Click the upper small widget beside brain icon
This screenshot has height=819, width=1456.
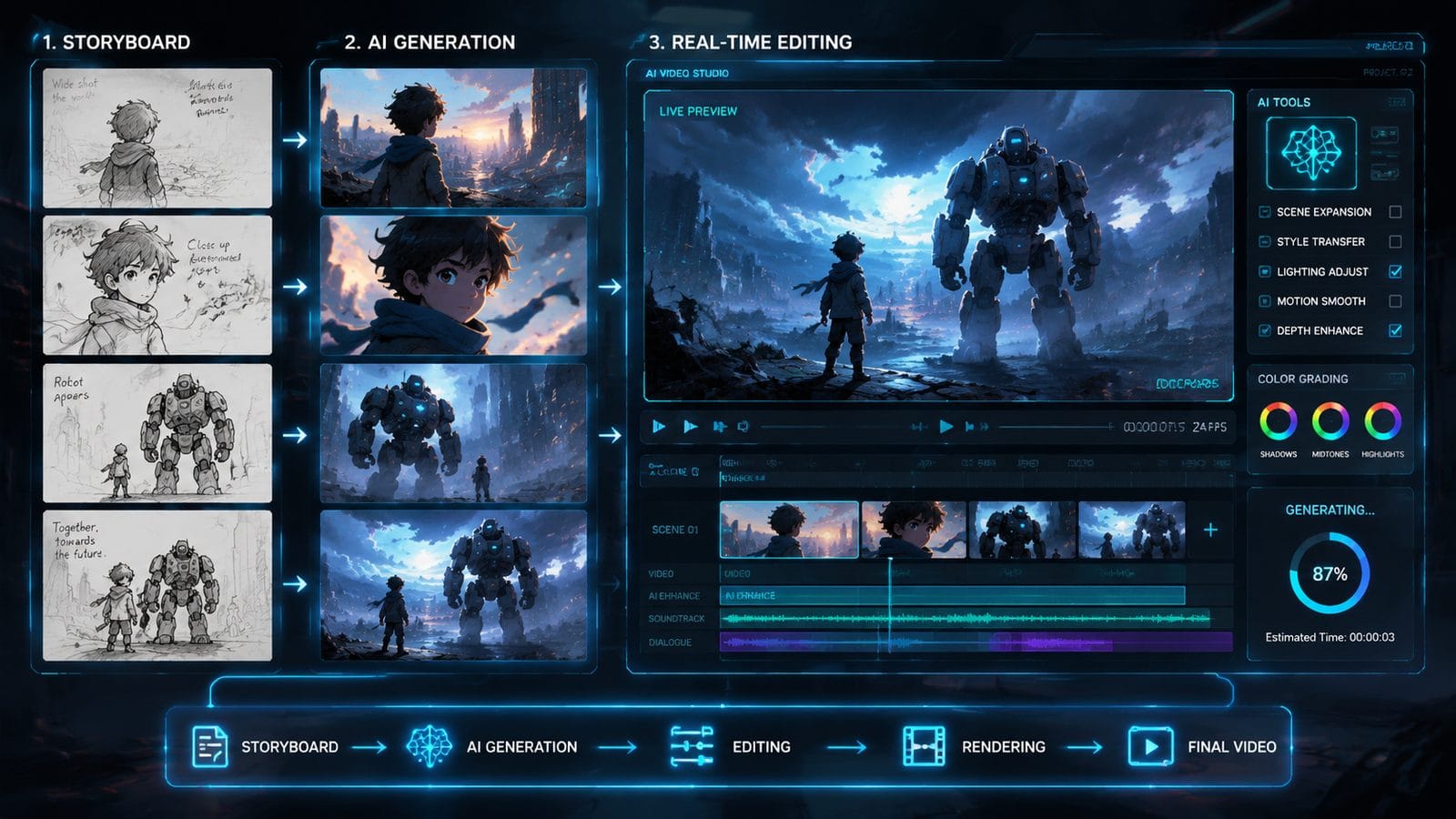pyautogui.click(x=1384, y=135)
